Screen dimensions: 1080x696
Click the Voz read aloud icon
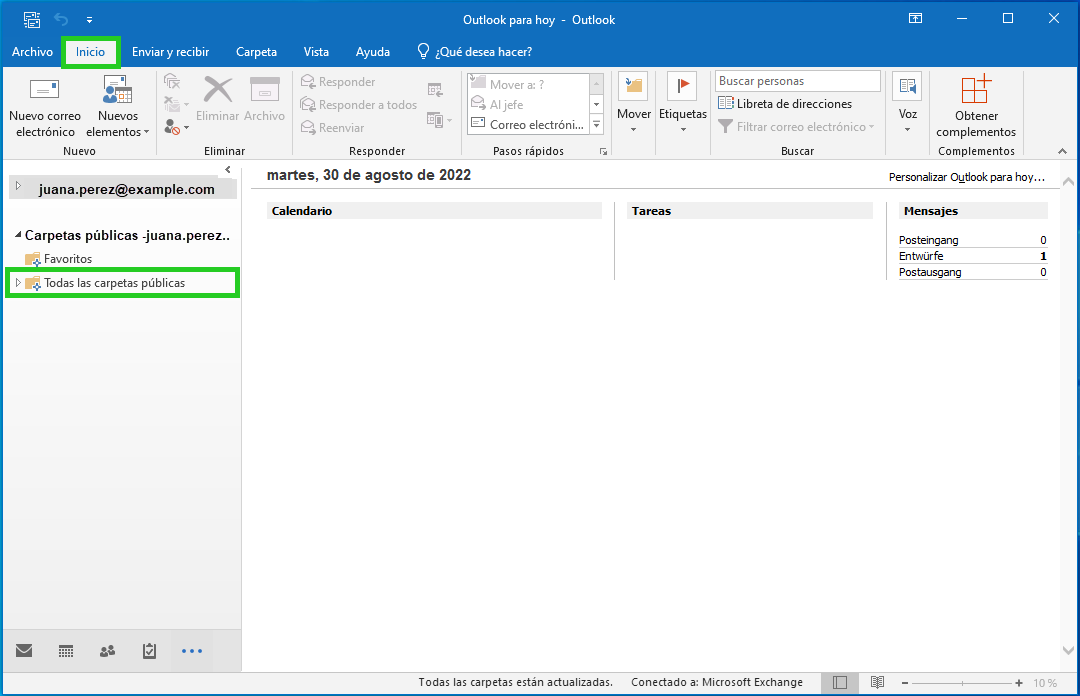(x=907, y=89)
